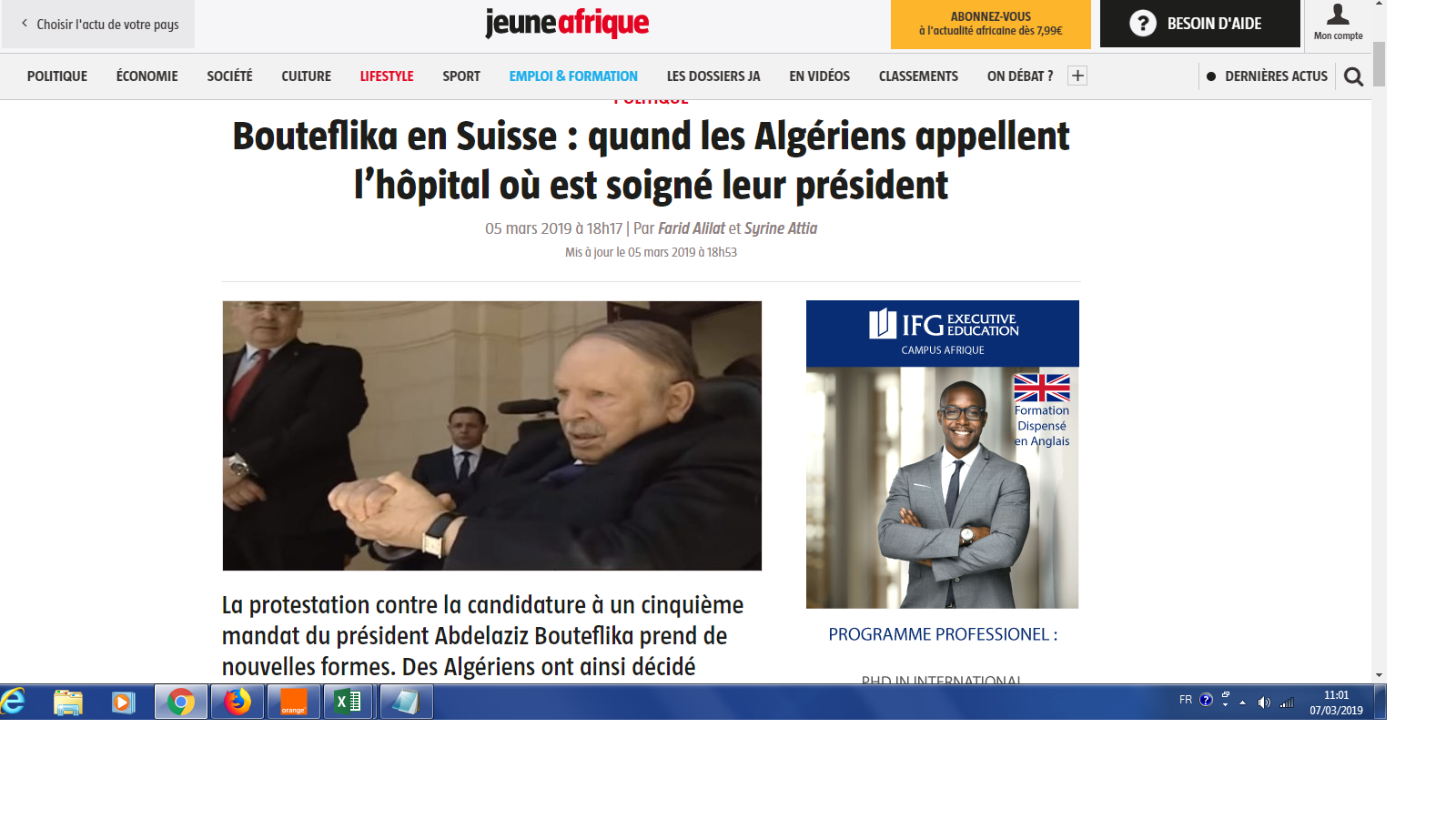Open Internet Explorer from the taskbar

pyautogui.click(x=13, y=702)
